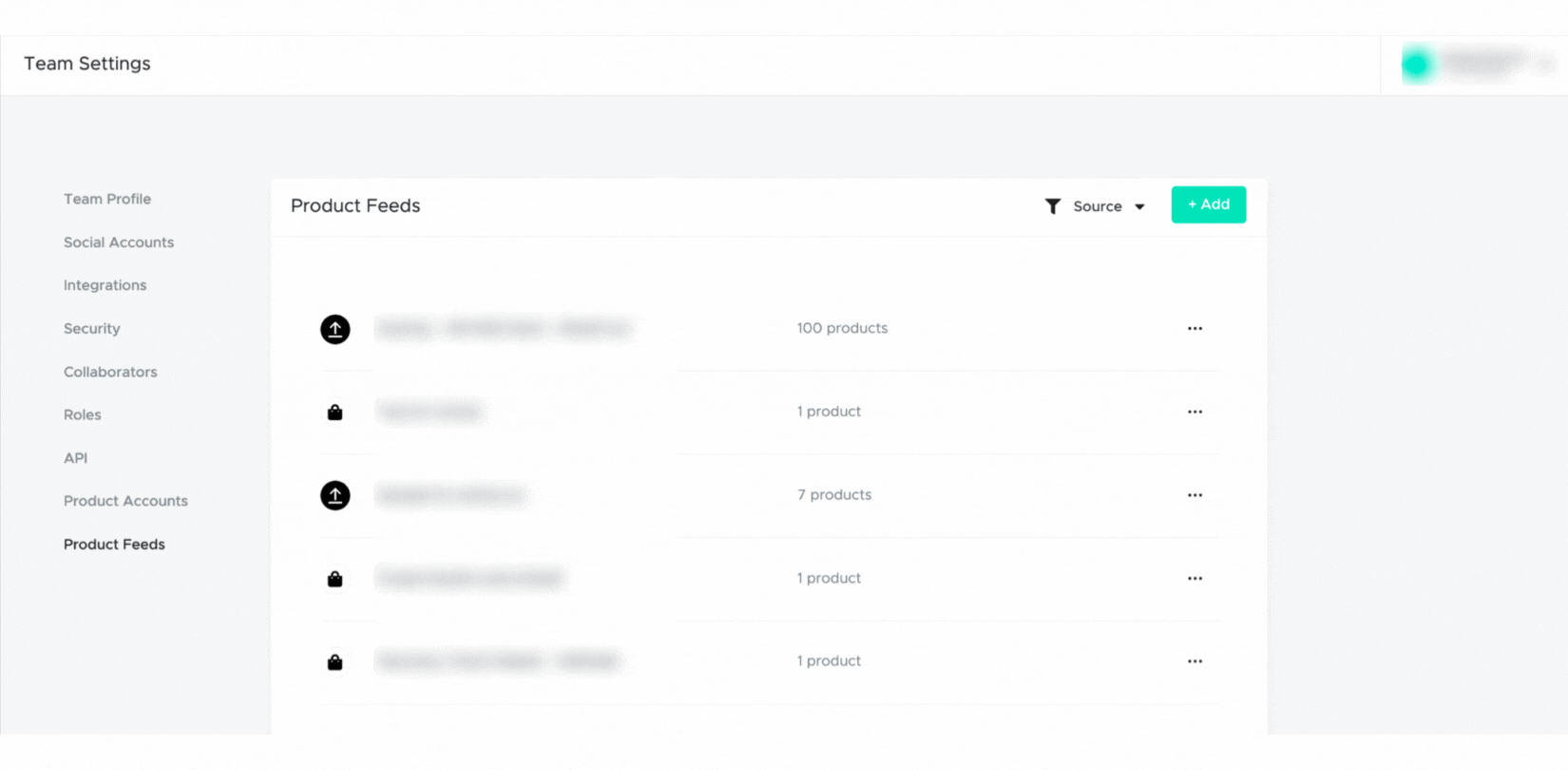The height and width of the screenshot is (770, 1568).
Task: Open the blurred account name menu in header
Action: (1497, 64)
